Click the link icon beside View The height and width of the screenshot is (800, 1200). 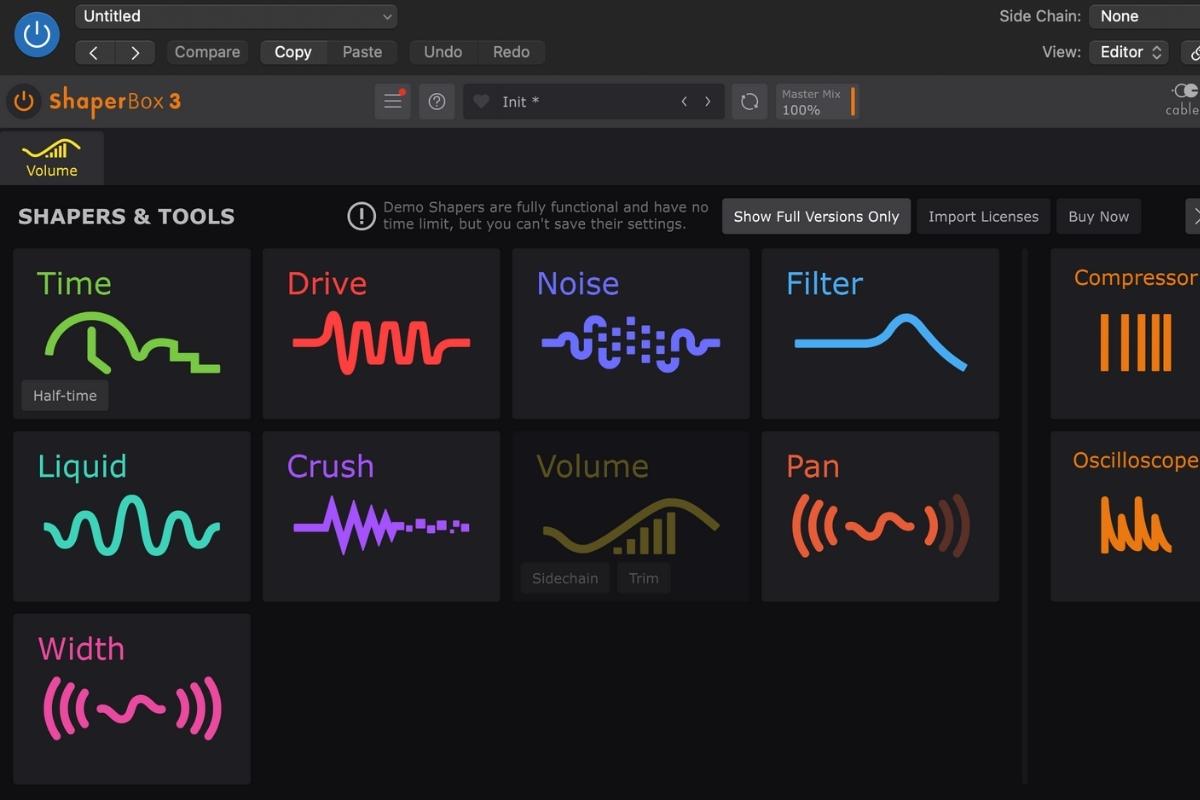tap(1191, 52)
